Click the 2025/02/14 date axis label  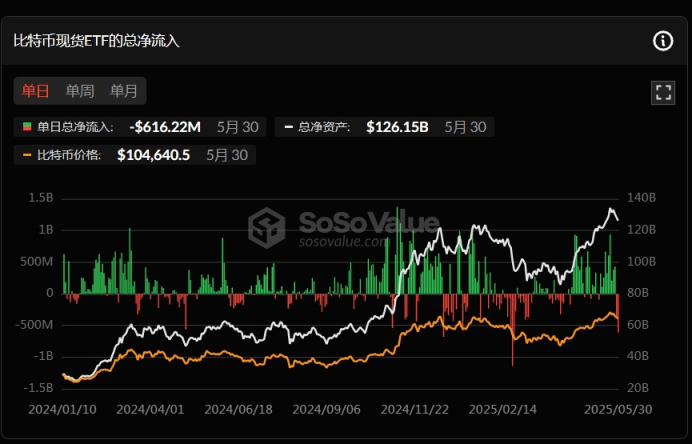point(503,410)
